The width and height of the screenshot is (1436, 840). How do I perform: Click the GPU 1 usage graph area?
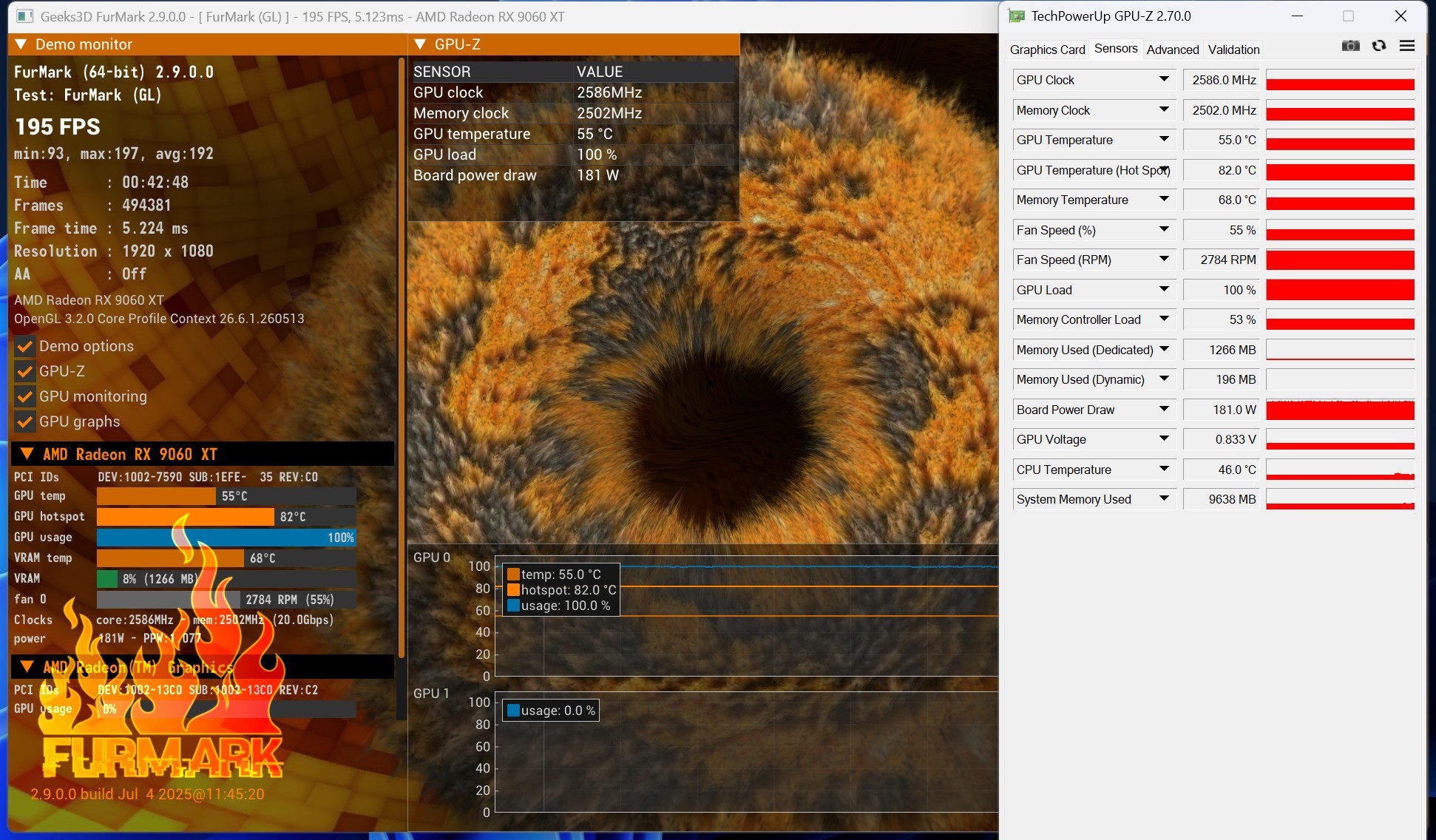point(746,752)
